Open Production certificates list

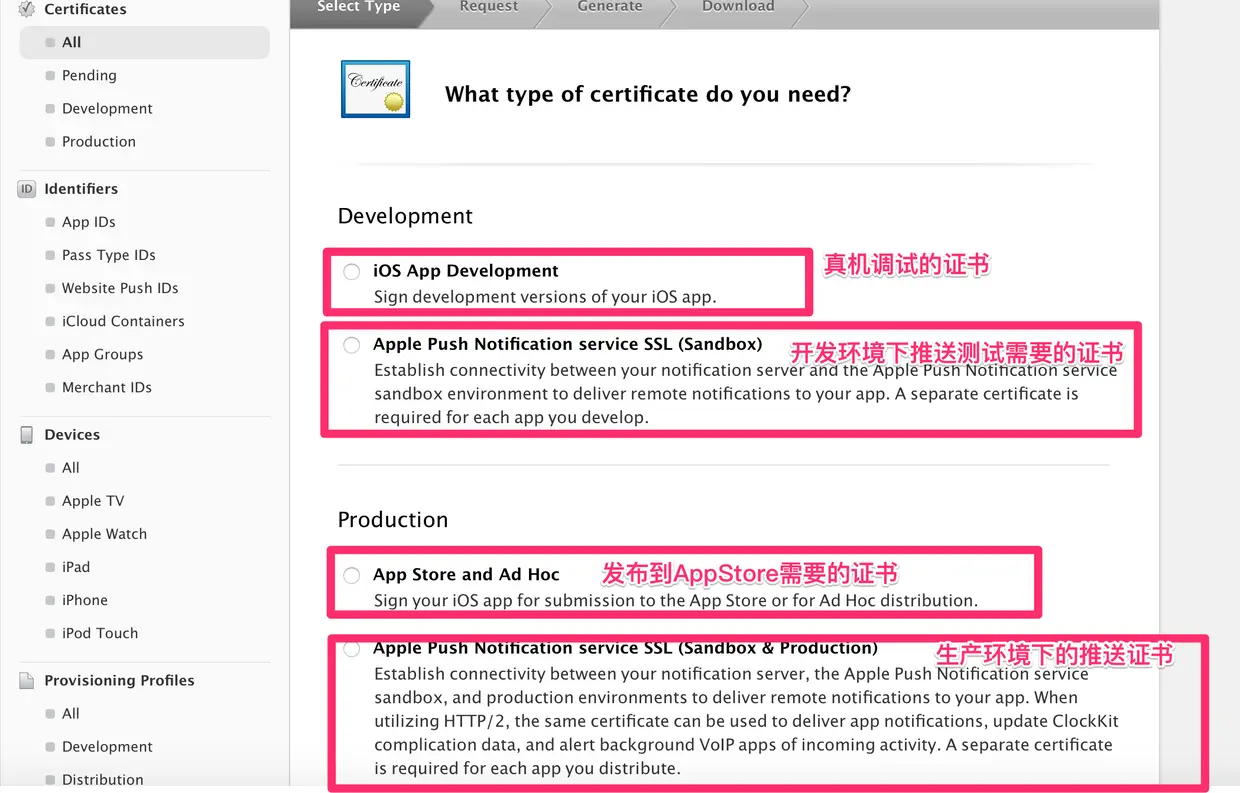click(99, 141)
